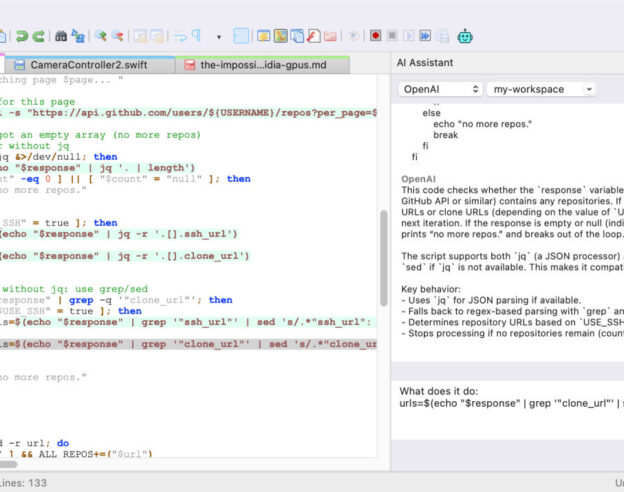Image resolution: width=624 pixels, height=492 pixels.
Task: Click the Zoom In magnifier icon
Action: click(101, 36)
